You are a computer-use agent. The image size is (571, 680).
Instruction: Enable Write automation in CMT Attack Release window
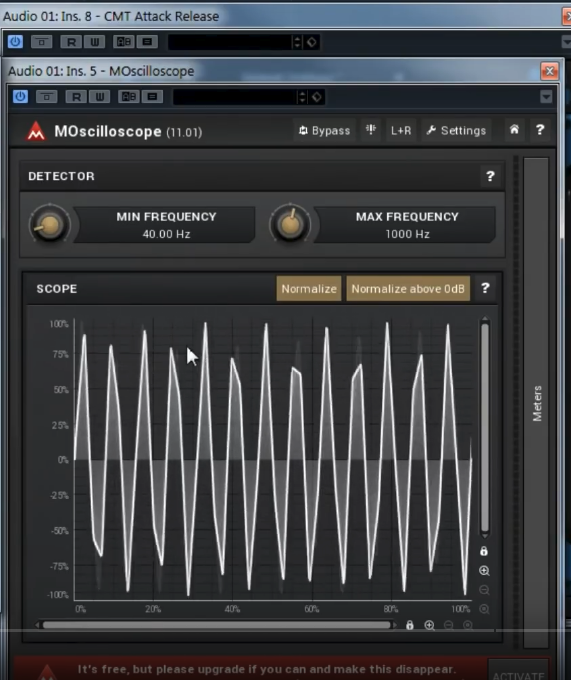pyautogui.click(x=94, y=42)
